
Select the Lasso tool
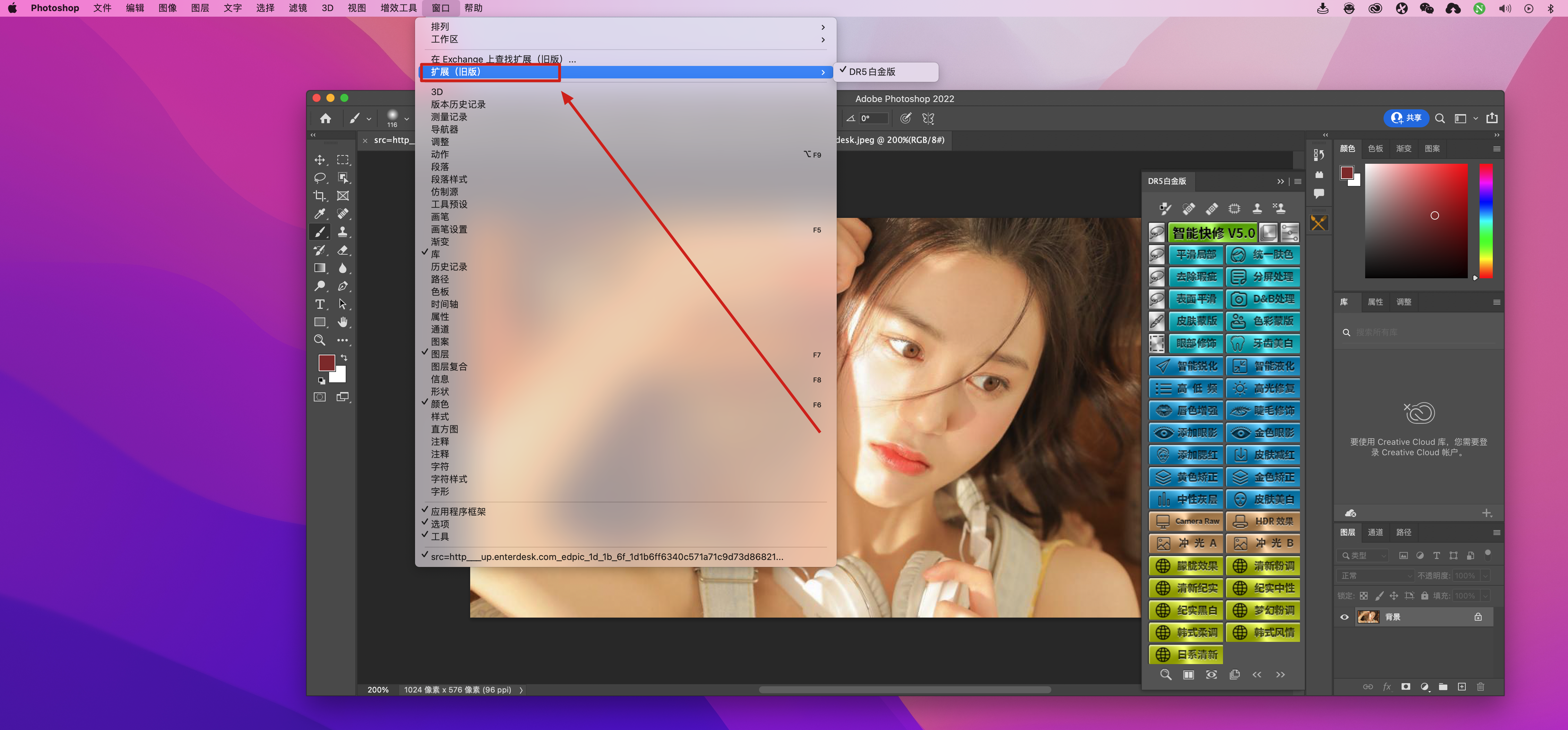[x=319, y=178]
